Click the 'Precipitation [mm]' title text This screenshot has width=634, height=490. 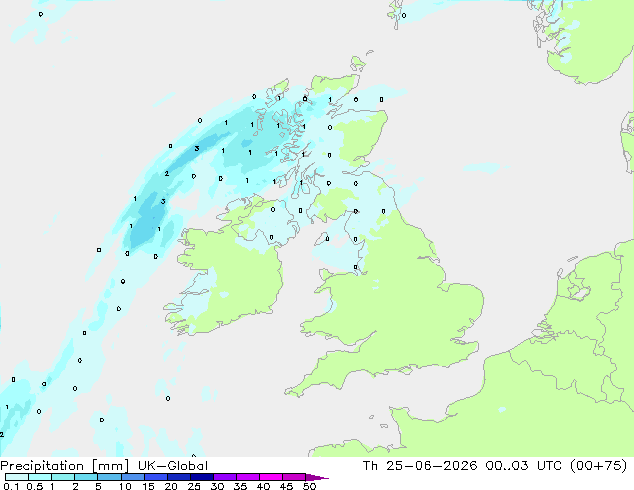pyautogui.click(x=64, y=466)
